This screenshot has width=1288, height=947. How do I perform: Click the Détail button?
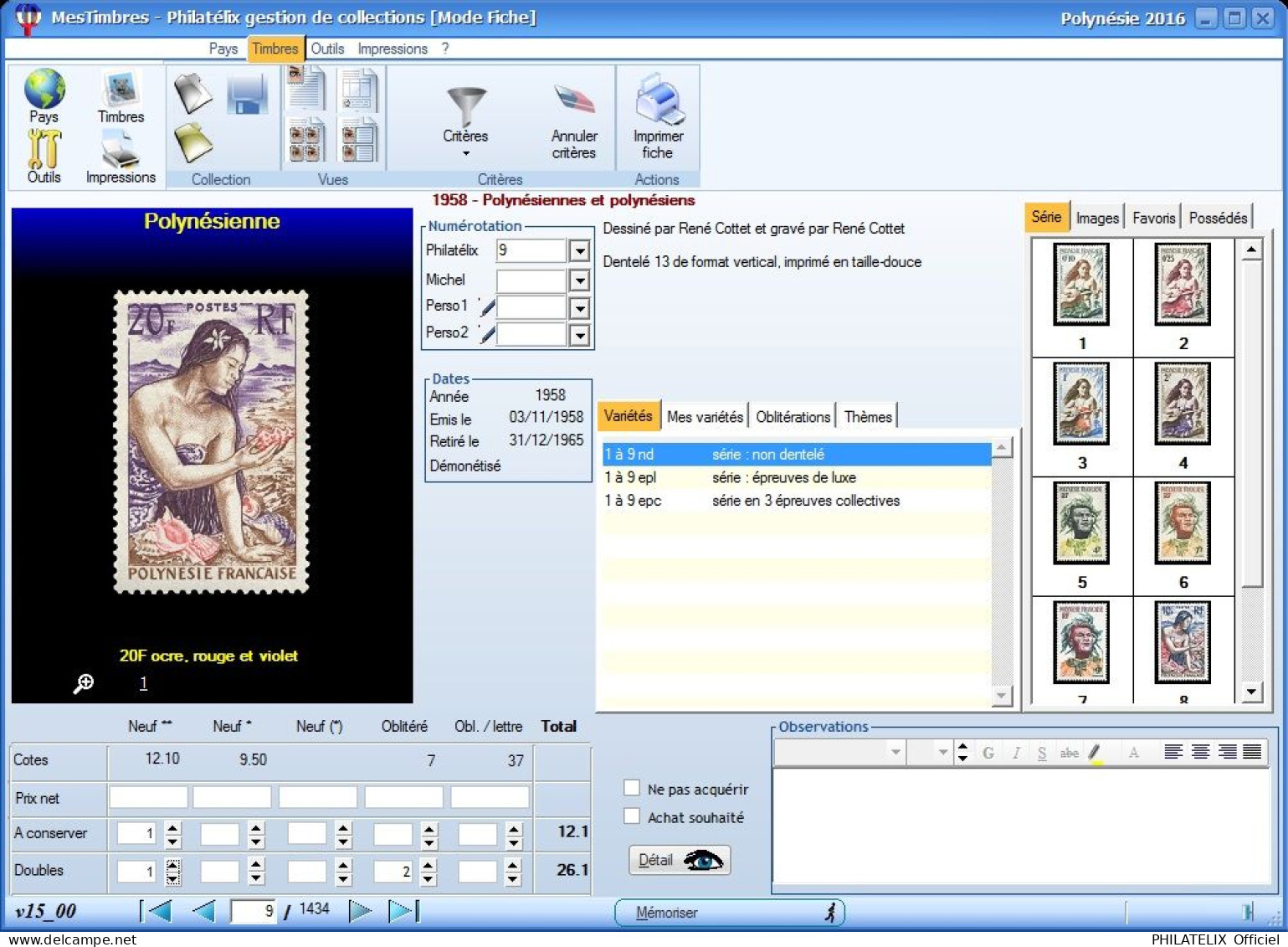[x=679, y=860]
